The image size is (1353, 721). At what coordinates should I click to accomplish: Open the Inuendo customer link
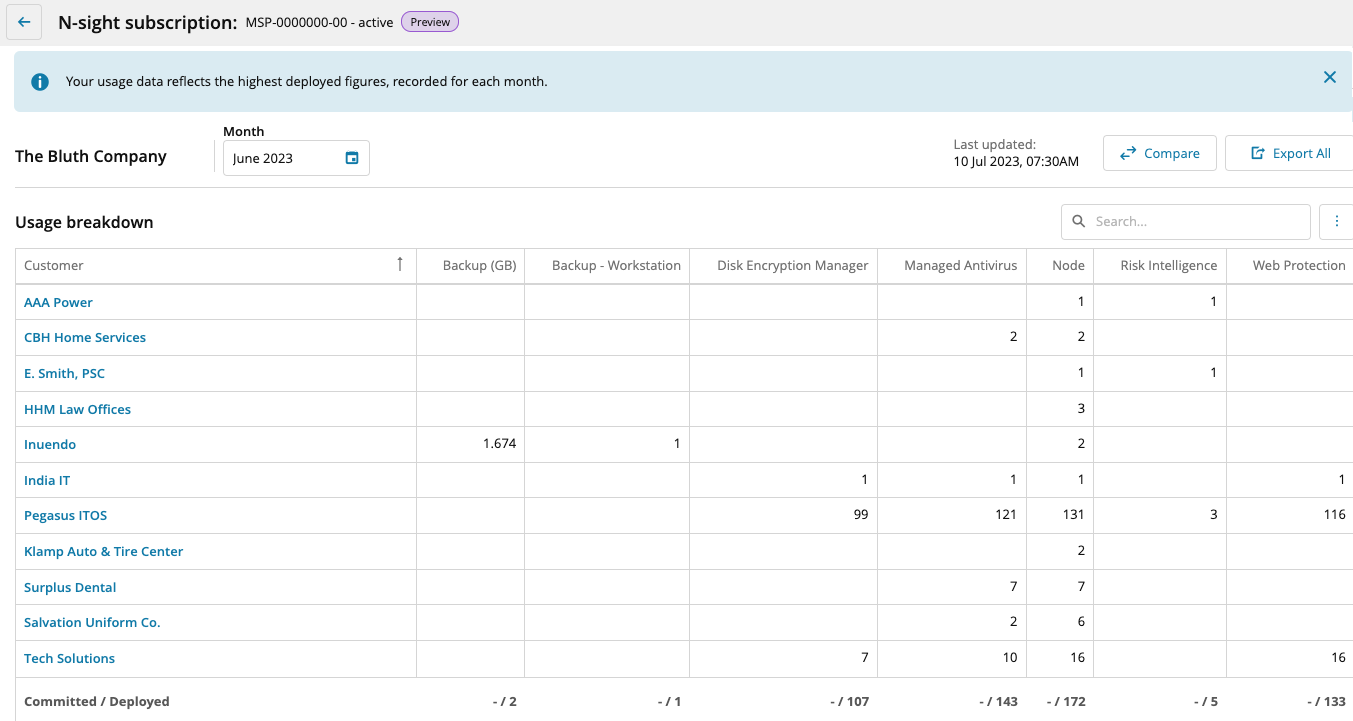point(50,444)
